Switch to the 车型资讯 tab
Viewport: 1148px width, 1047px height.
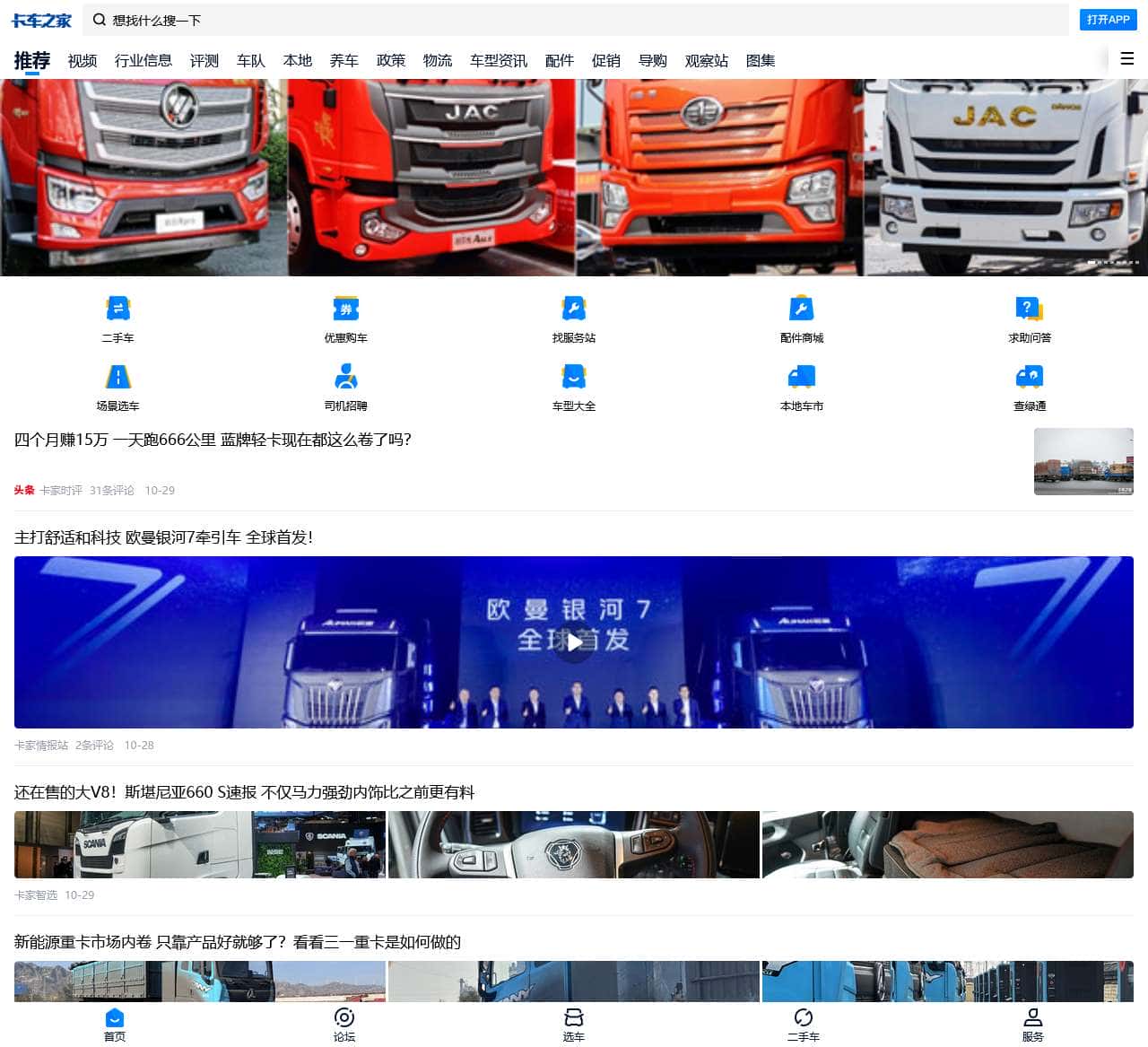[499, 60]
